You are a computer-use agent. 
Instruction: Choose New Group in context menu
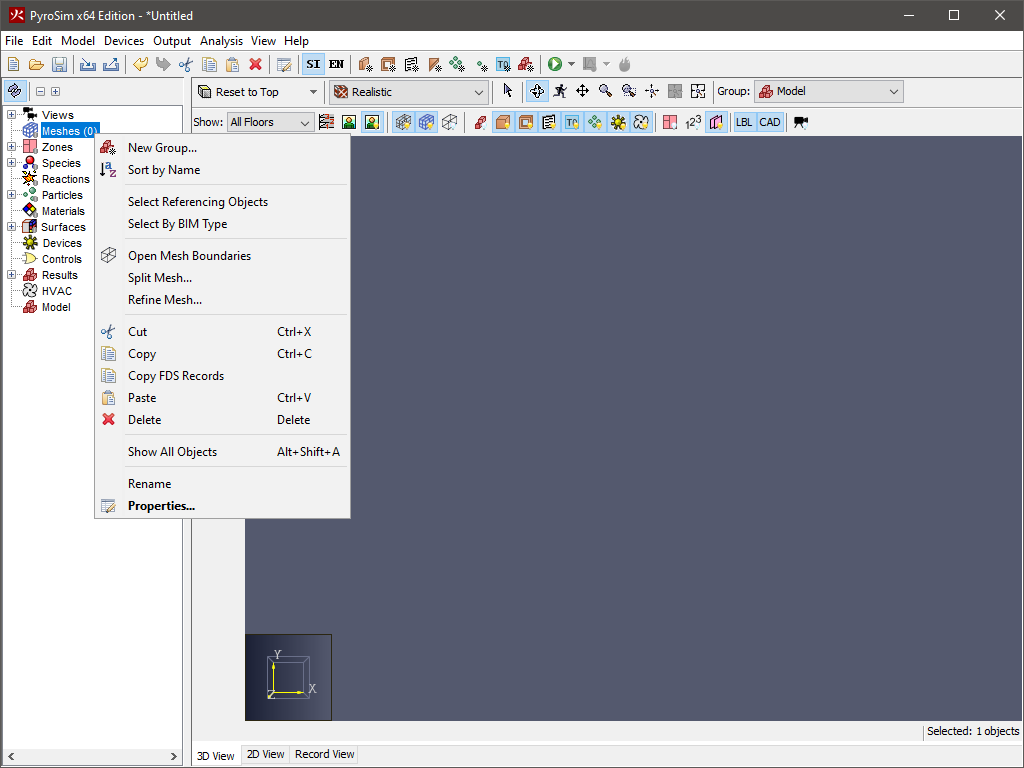coord(223,148)
